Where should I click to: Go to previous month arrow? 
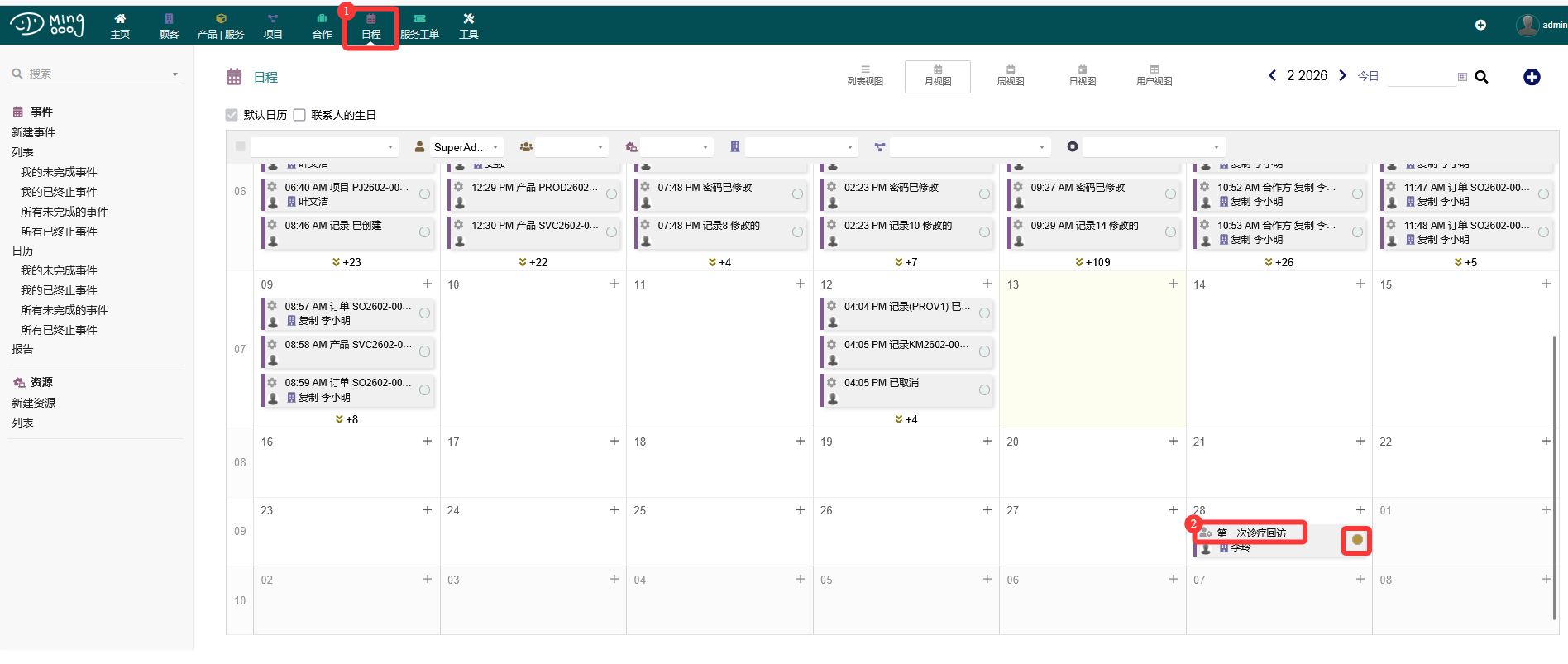[x=1272, y=75]
